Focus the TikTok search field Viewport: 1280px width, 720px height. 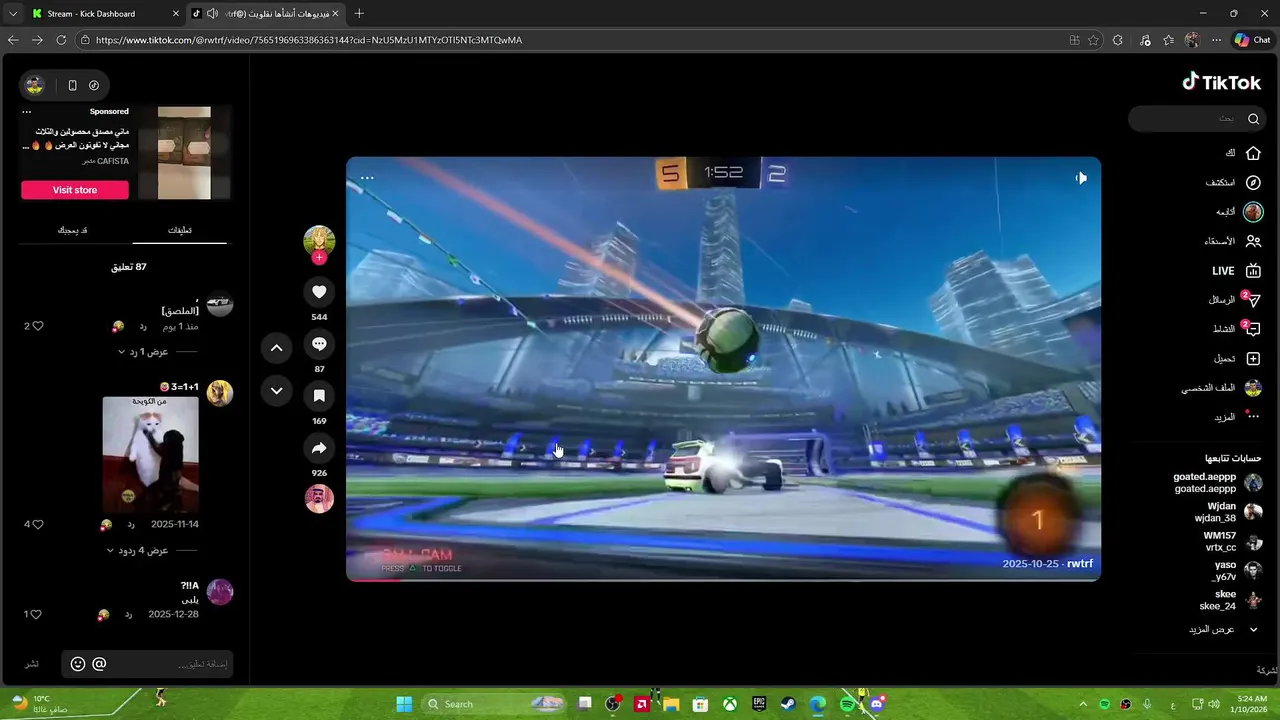point(1195,119)
